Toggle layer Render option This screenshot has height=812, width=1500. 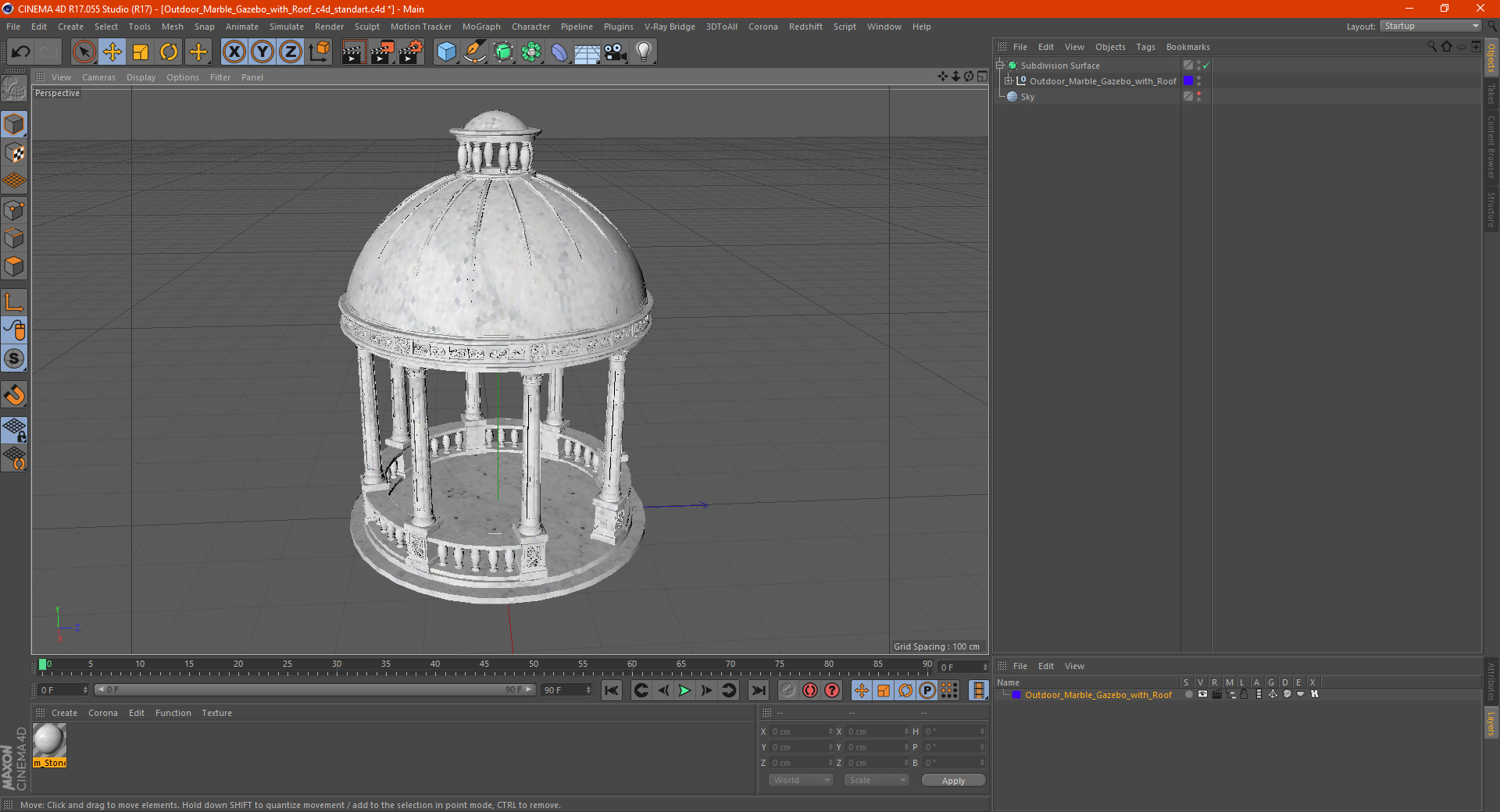1216,694
